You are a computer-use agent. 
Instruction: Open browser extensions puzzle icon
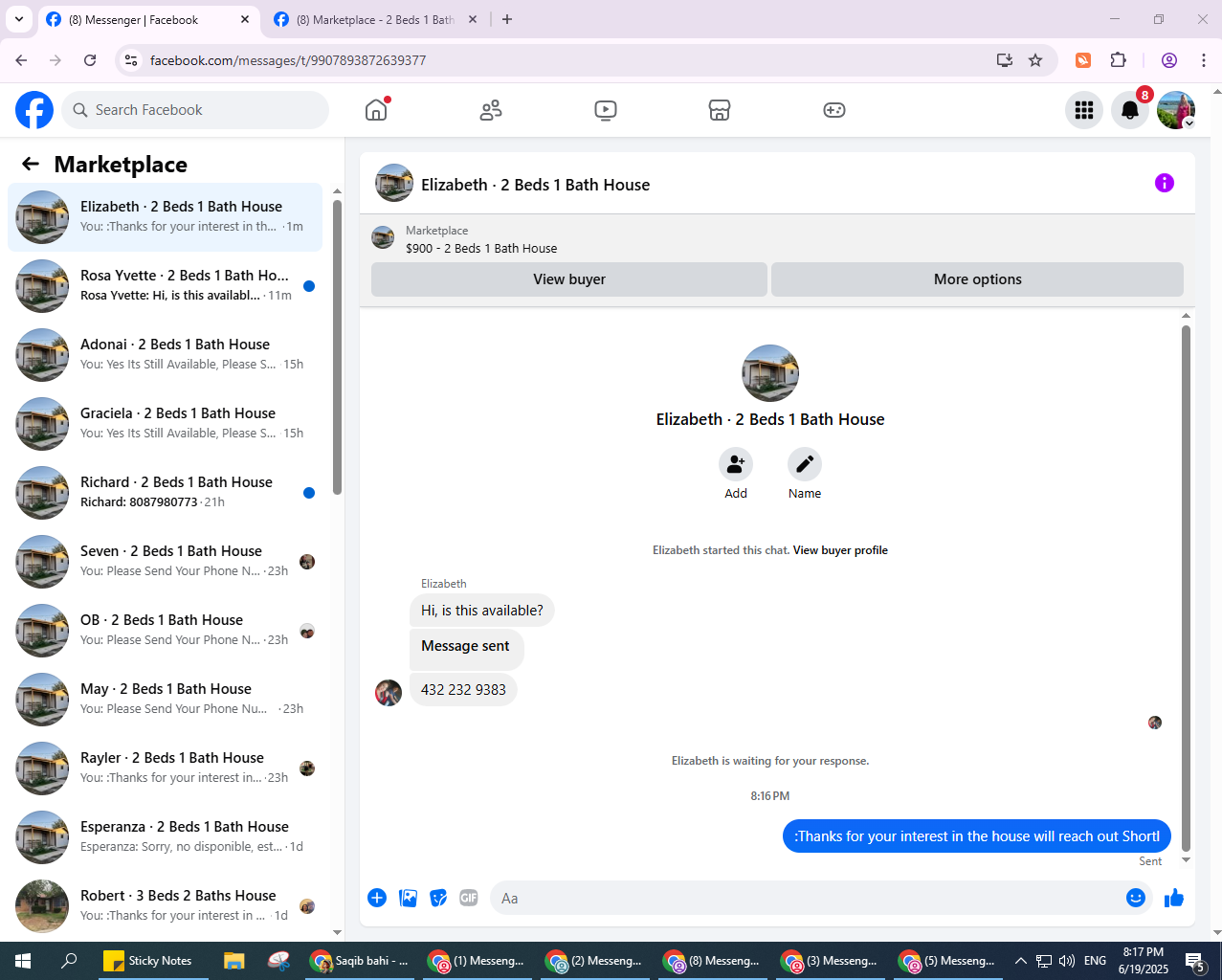1118,60
